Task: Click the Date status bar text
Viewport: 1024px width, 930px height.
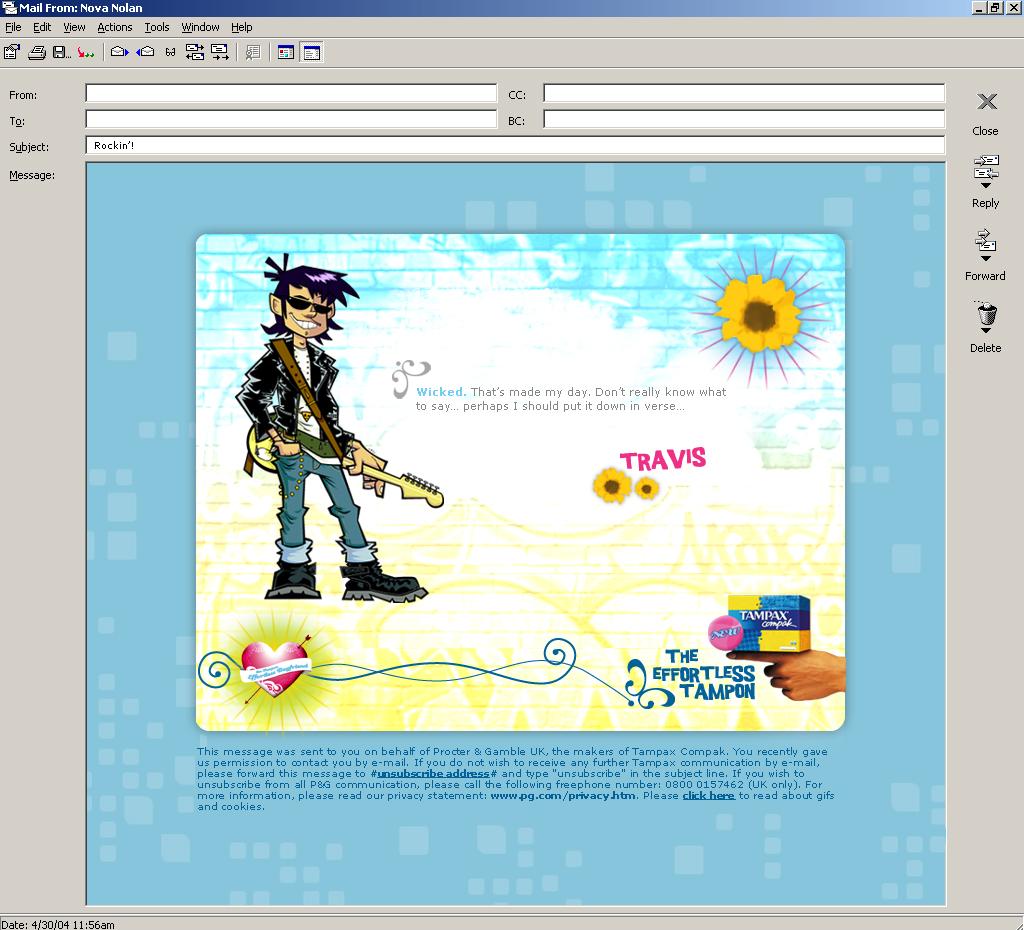Action: click(x=57, y=924)
